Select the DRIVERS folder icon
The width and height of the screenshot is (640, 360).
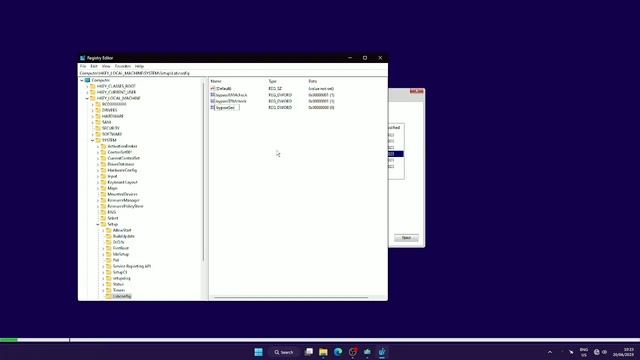pos(98,110)
